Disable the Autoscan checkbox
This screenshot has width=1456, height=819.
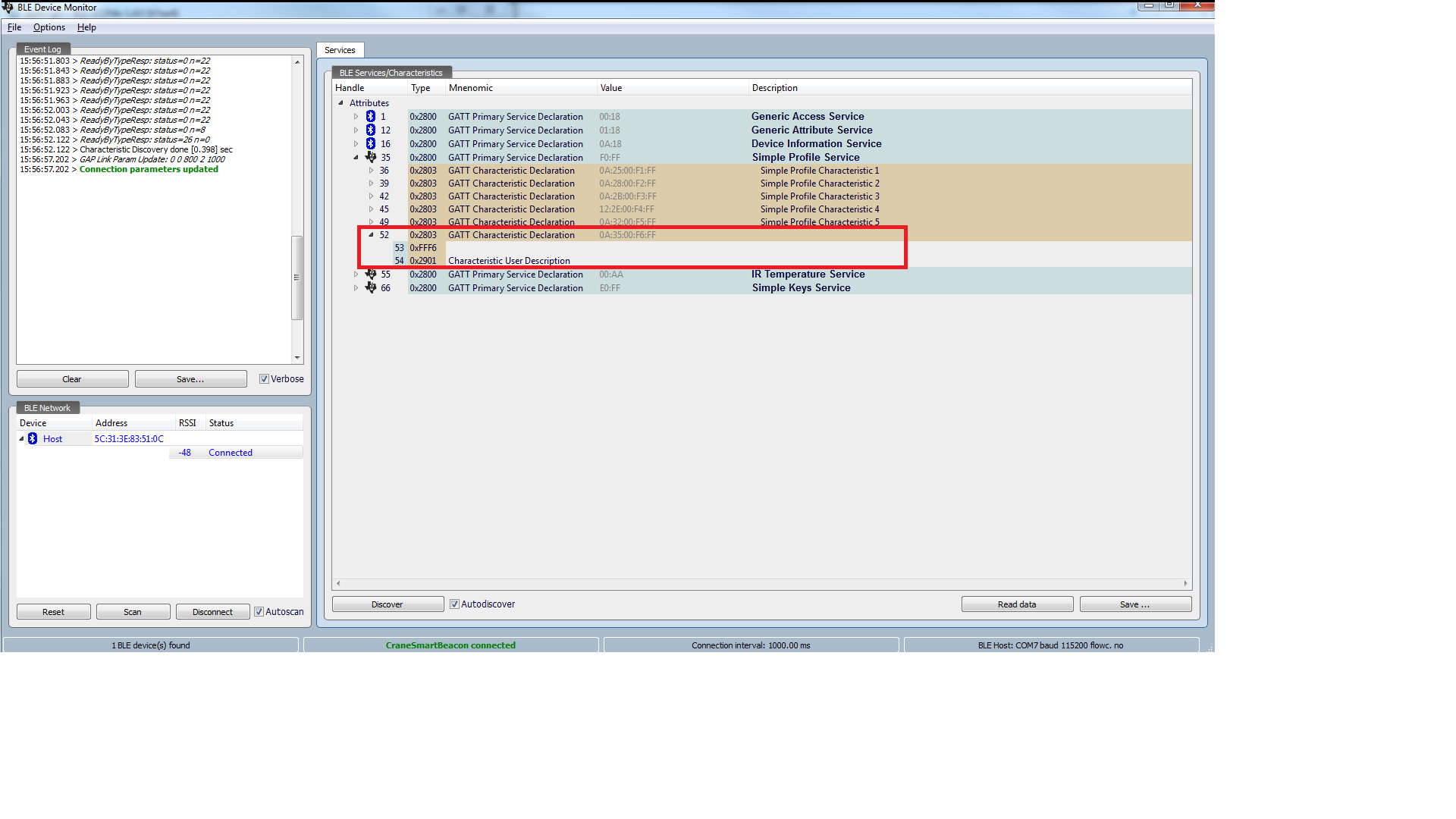pos(259,612)
